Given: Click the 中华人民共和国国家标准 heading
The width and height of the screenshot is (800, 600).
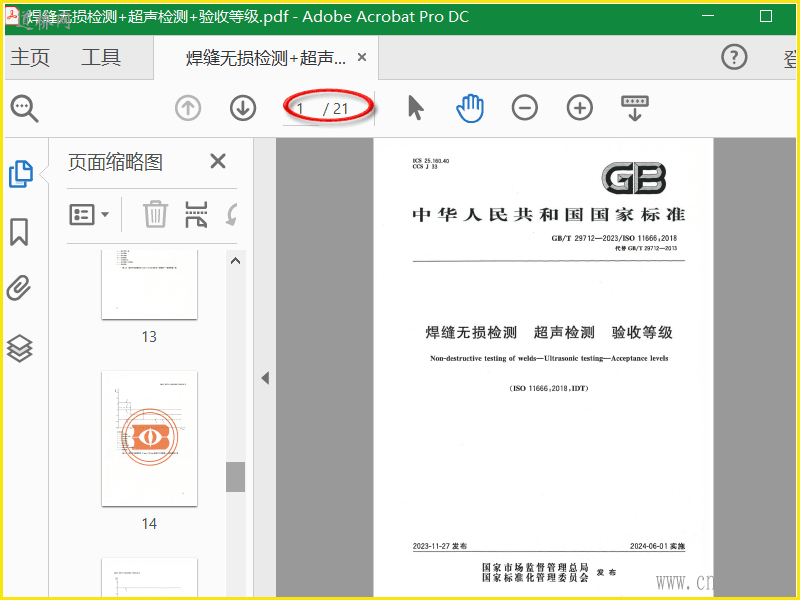Looking at the screenshot, I should coord(548,215).
